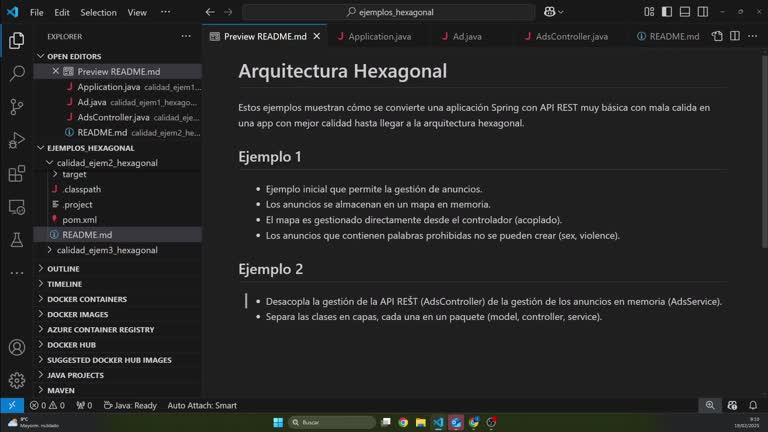Image resolution: width=768 pixels, height=432 pixels.
Task: Close Preview README.md in Open Editors
Action: (x=55, y=71)
